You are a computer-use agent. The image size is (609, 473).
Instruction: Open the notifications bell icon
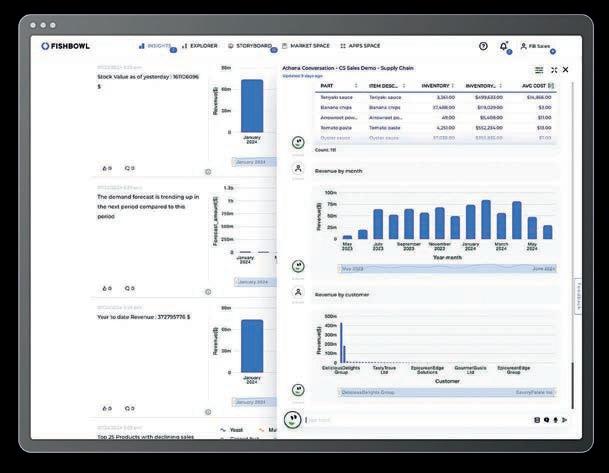[503, 46]
